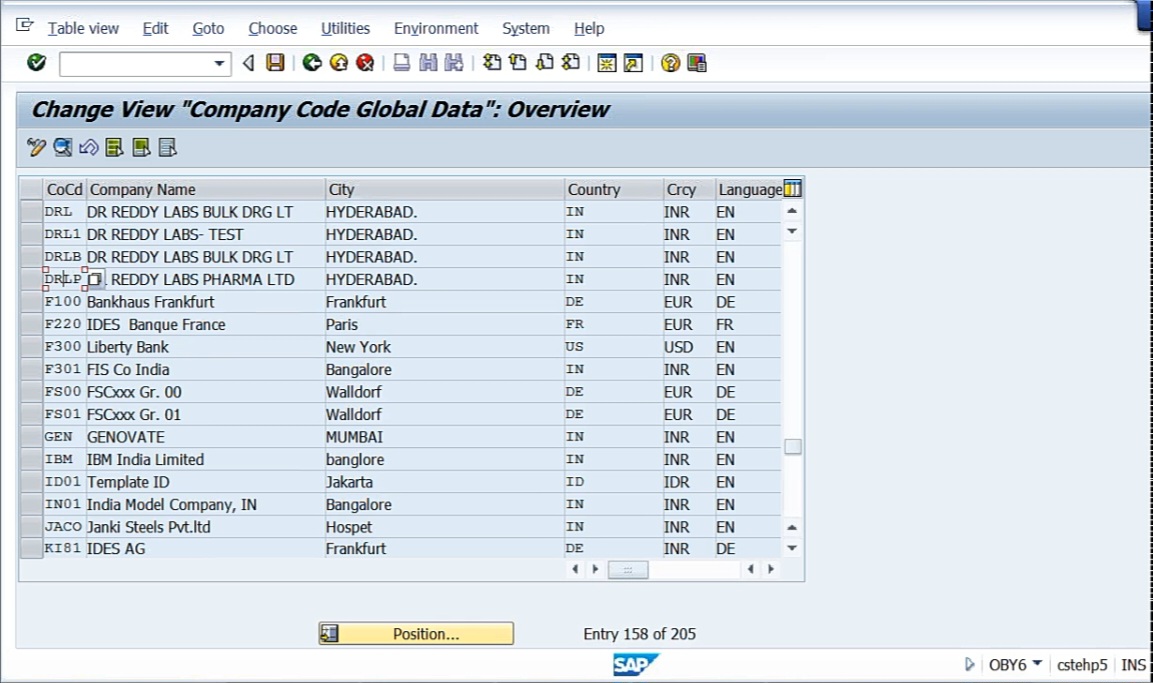Click the search help icon in DRLP row
The image size is (1153, 683).
(x=96, y=279)
